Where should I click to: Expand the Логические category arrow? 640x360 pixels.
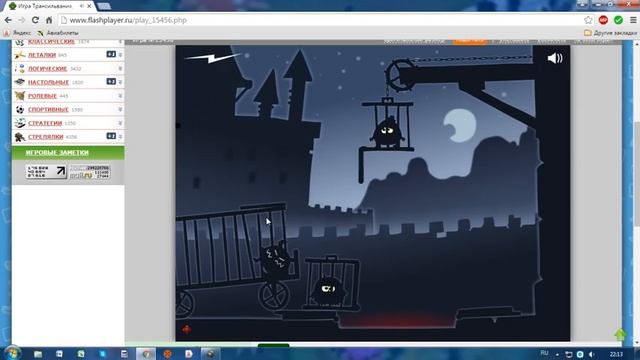click(x=120, y=69)
